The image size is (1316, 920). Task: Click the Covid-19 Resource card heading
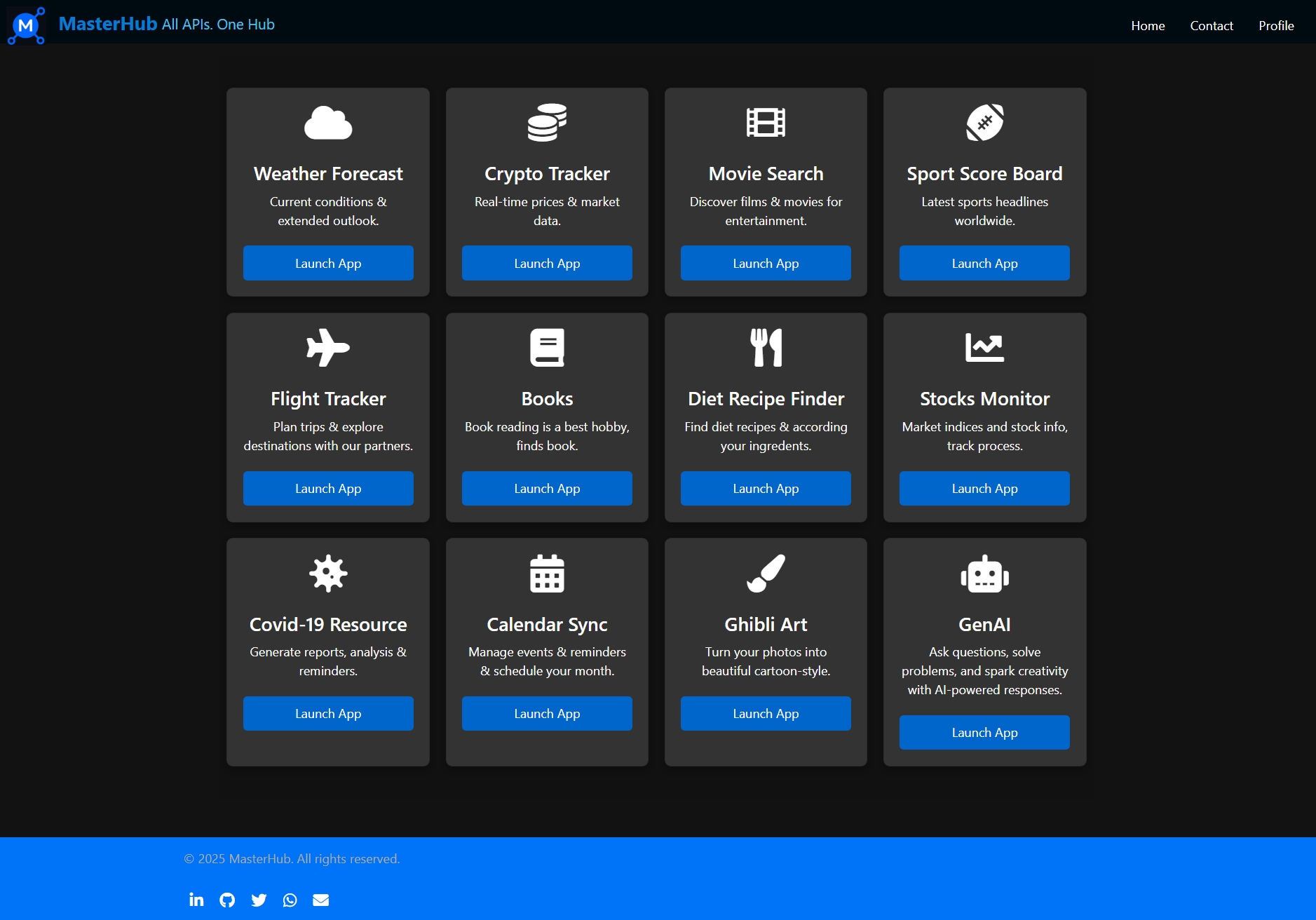[x=328, y=624]
